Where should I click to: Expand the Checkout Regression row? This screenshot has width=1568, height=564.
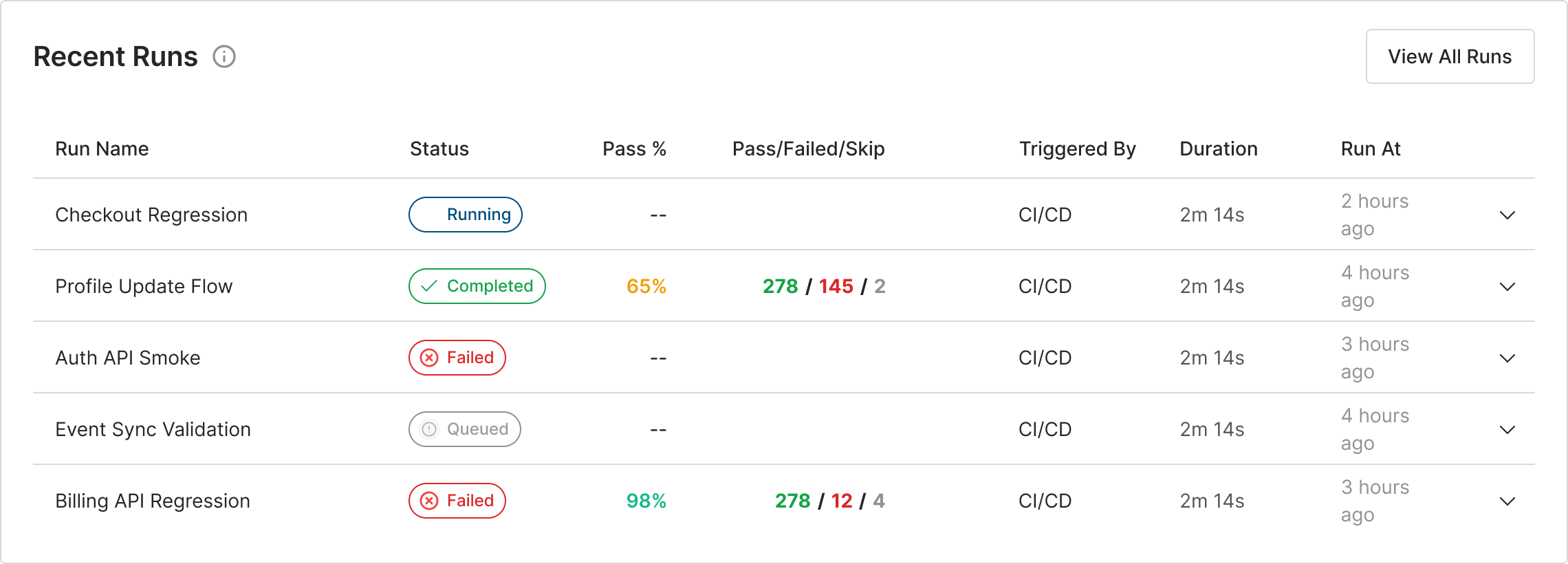pos(1507,215)
